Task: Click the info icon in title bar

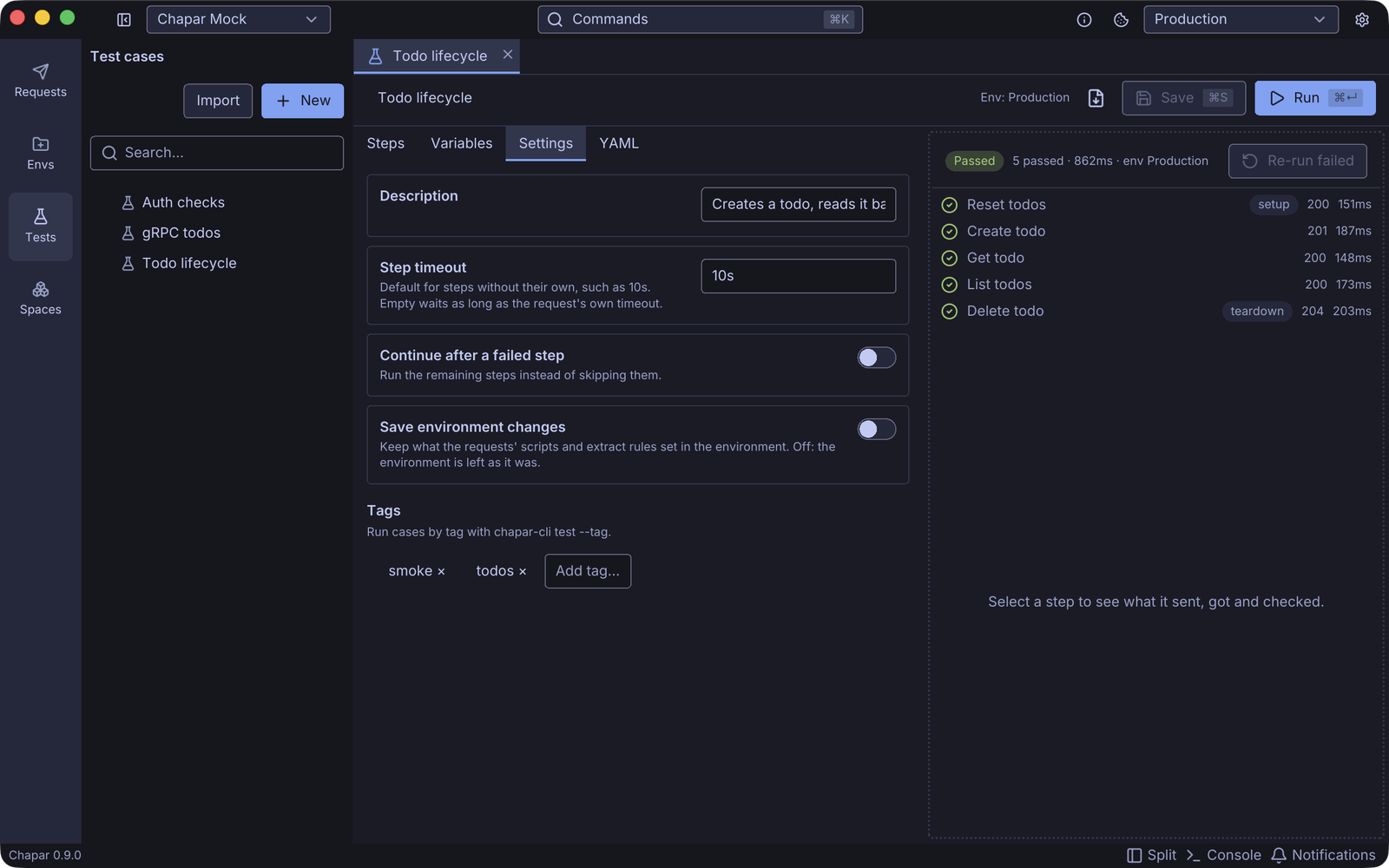Action: pos(1084,19)
